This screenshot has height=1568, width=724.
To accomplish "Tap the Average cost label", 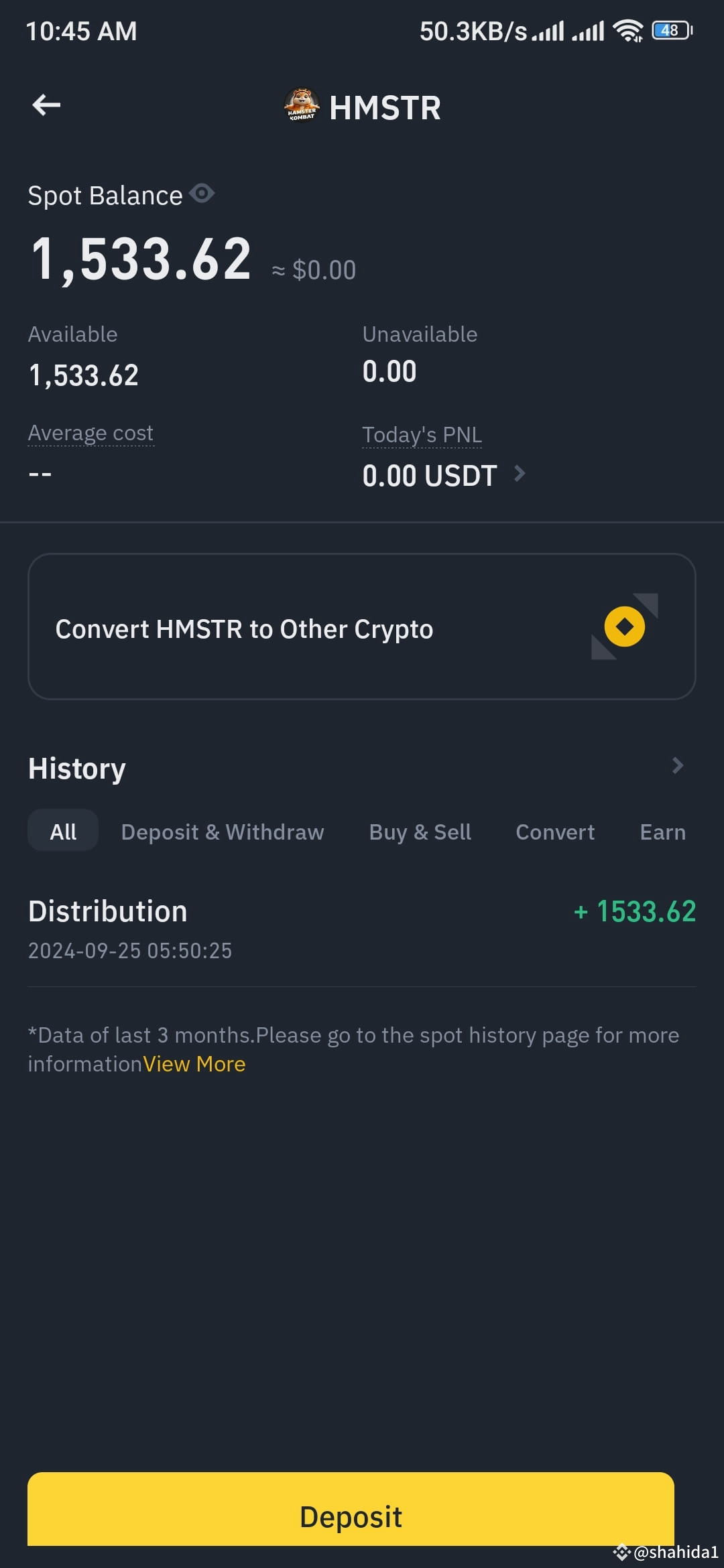I will pyautogui.click(x=91, y=433).
